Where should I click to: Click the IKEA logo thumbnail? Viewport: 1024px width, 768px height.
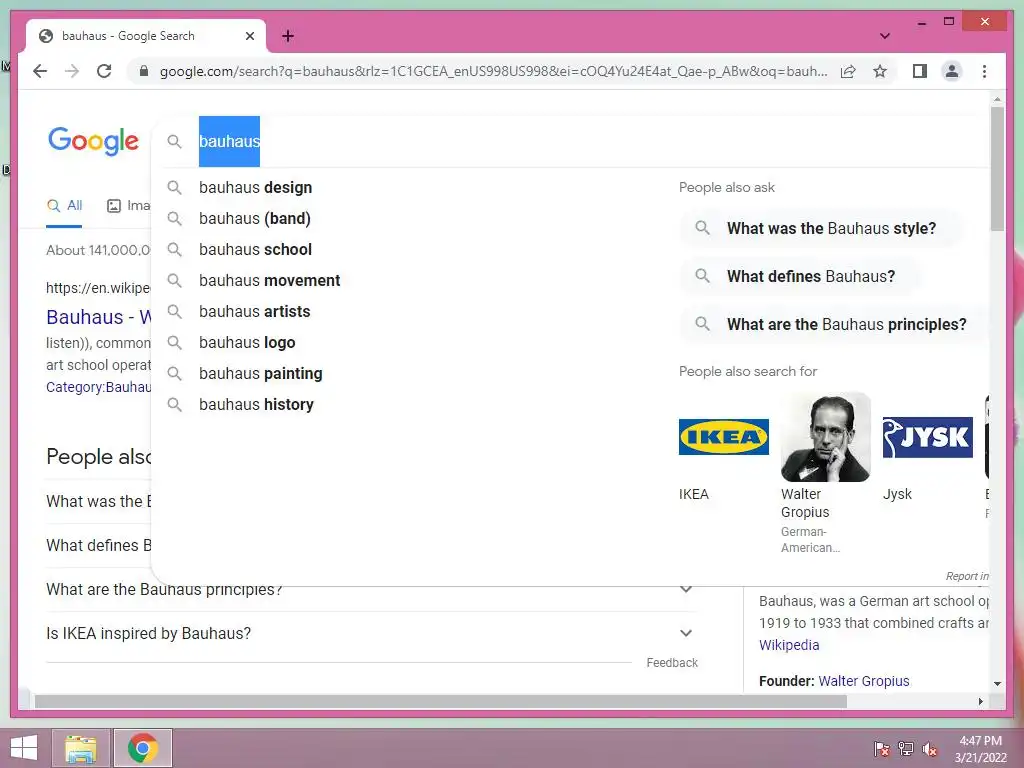tap(724, 437)
